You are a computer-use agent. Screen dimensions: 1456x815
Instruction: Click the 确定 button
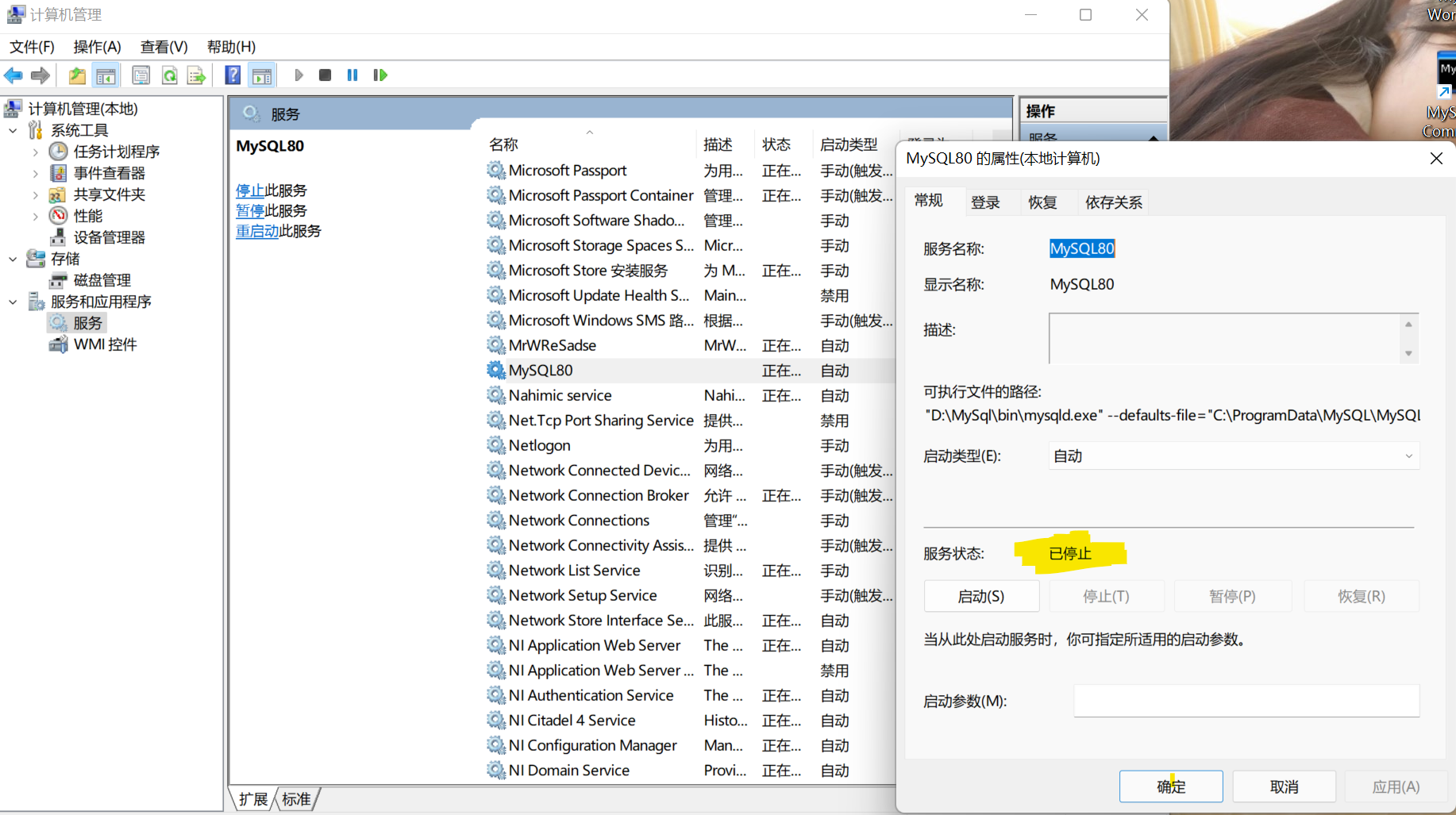coord(1171,786)
